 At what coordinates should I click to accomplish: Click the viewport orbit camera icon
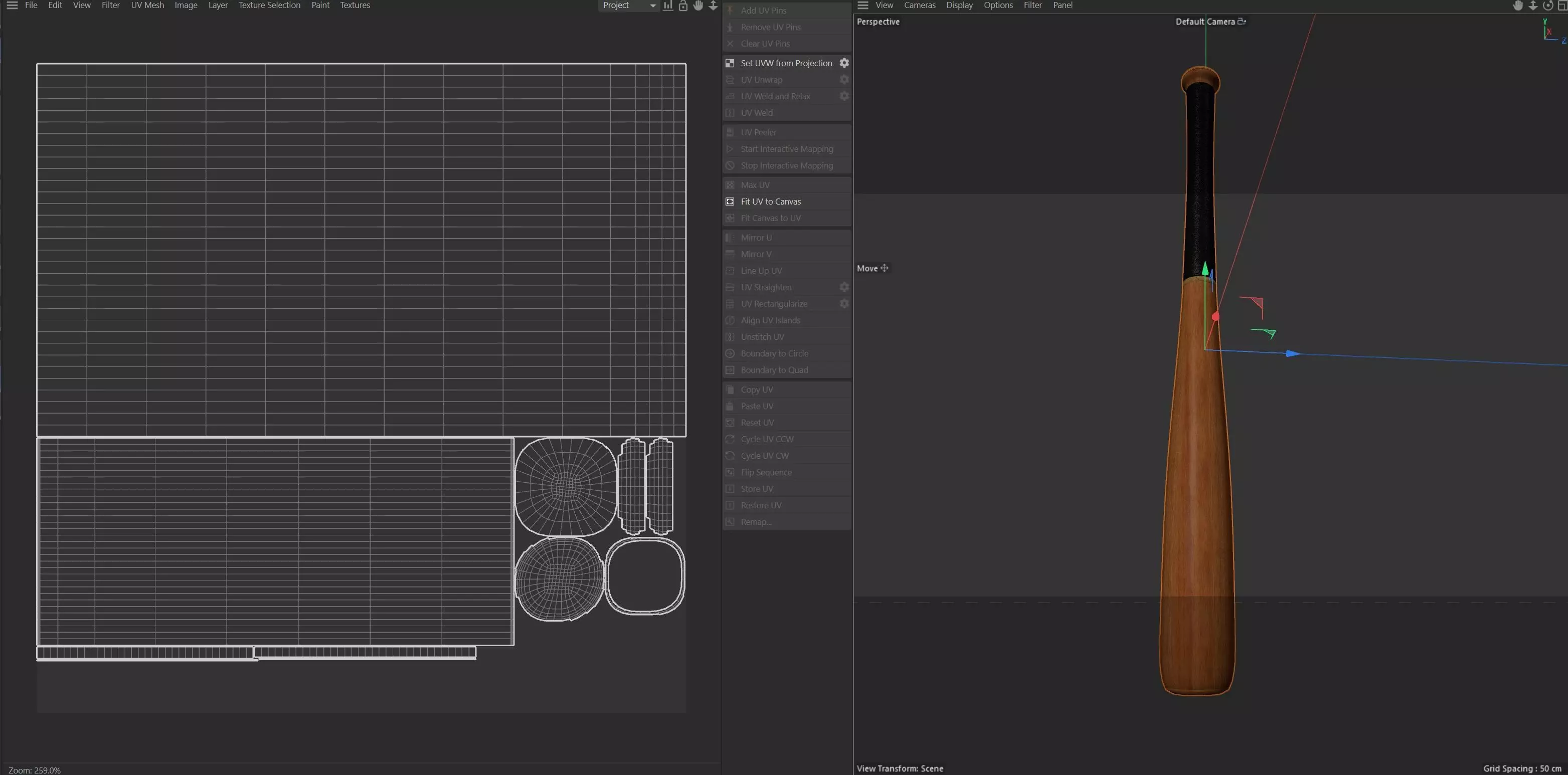1548,6
